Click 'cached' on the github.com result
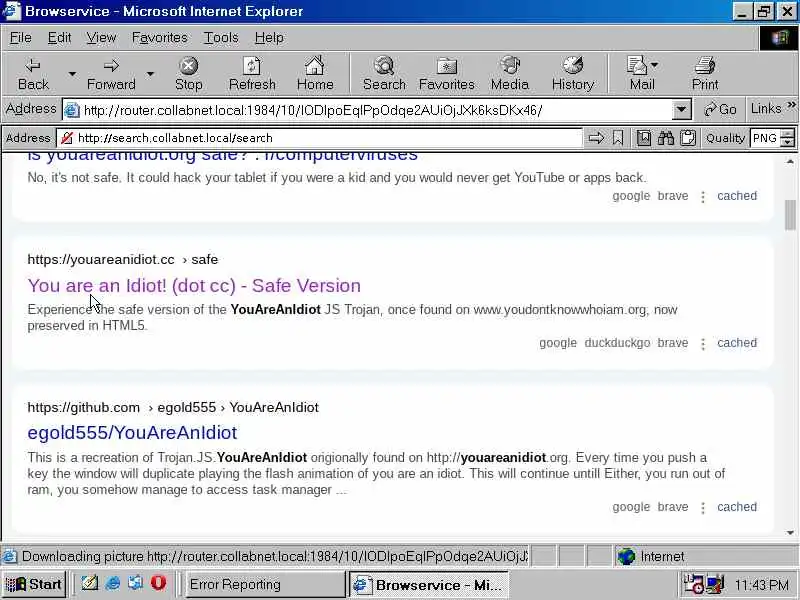 737,507
